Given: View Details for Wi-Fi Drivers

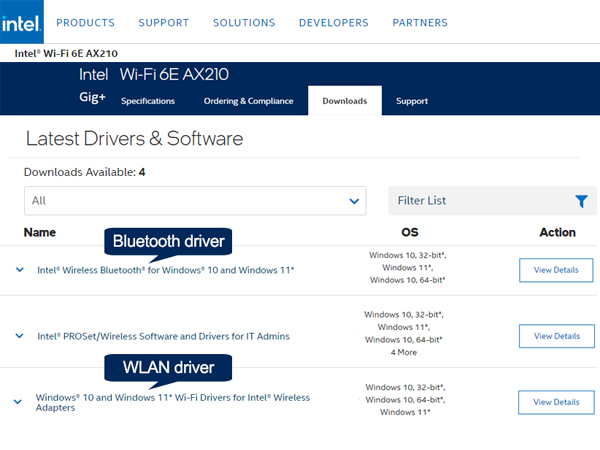Looking at the screenshot, I should click(x=556, y=402).
